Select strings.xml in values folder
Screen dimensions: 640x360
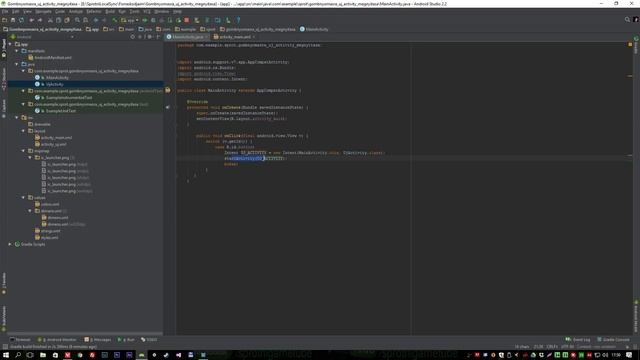tap(48, 231)
